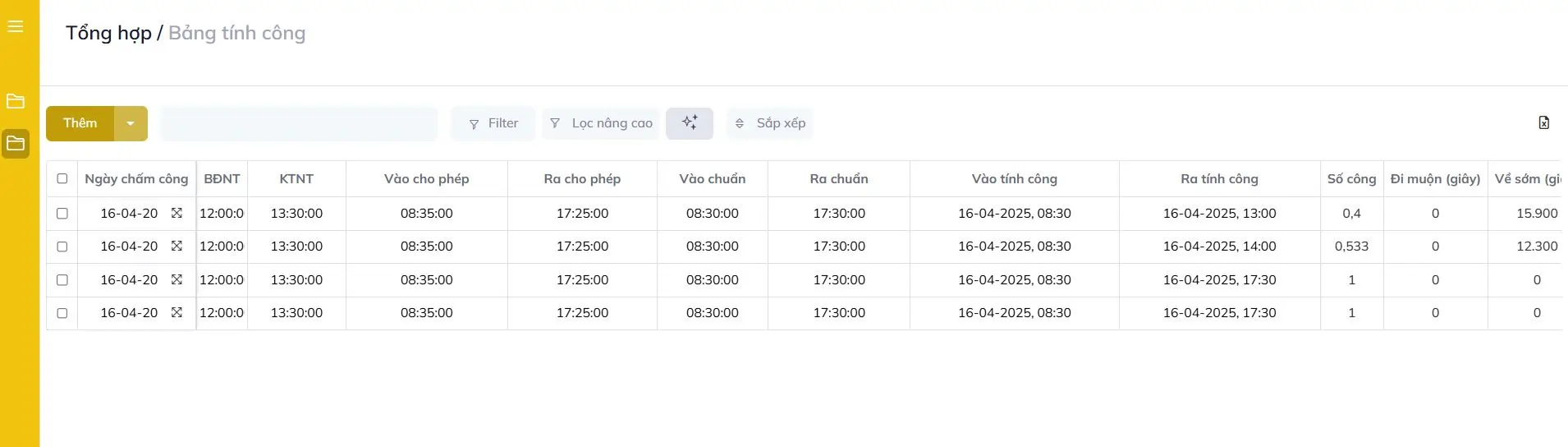This screenshot has height=447, width=1568.
Task: Expand the fourth row with its expand icon
Action: 177,312
